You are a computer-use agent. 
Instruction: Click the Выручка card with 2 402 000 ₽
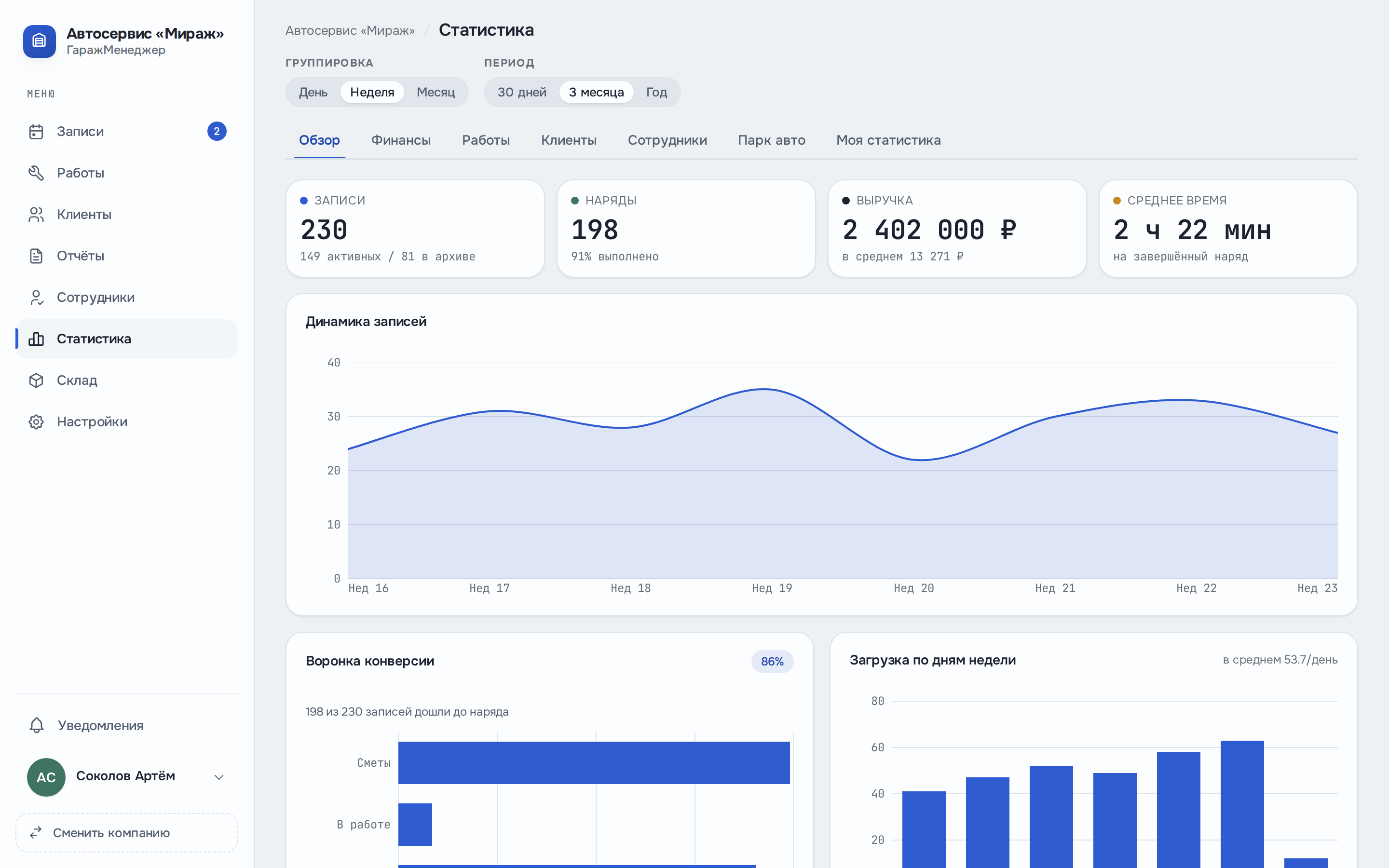point(957,229)
